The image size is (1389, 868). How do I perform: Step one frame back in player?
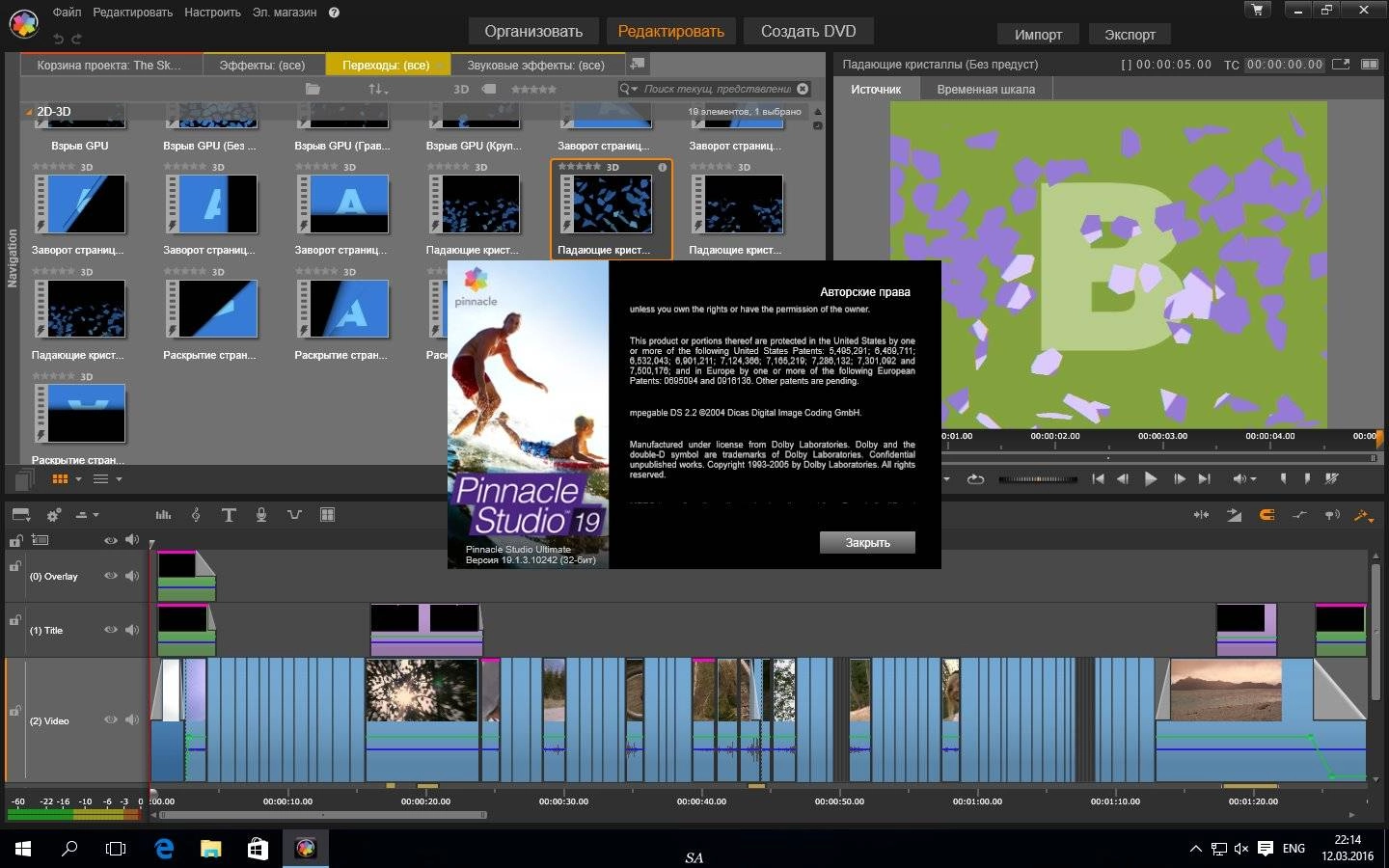[1123, 478]
